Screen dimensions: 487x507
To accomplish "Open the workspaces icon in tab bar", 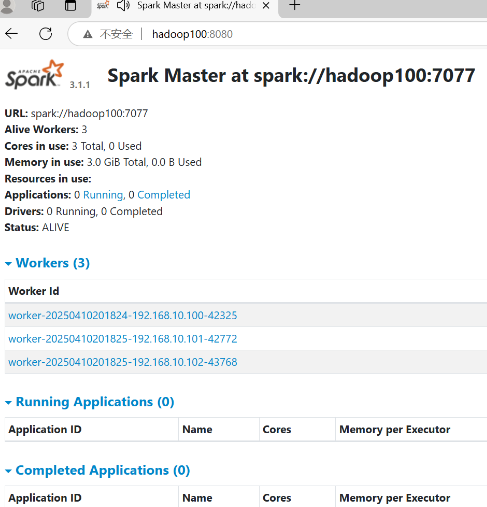I will tap(38, 6).
